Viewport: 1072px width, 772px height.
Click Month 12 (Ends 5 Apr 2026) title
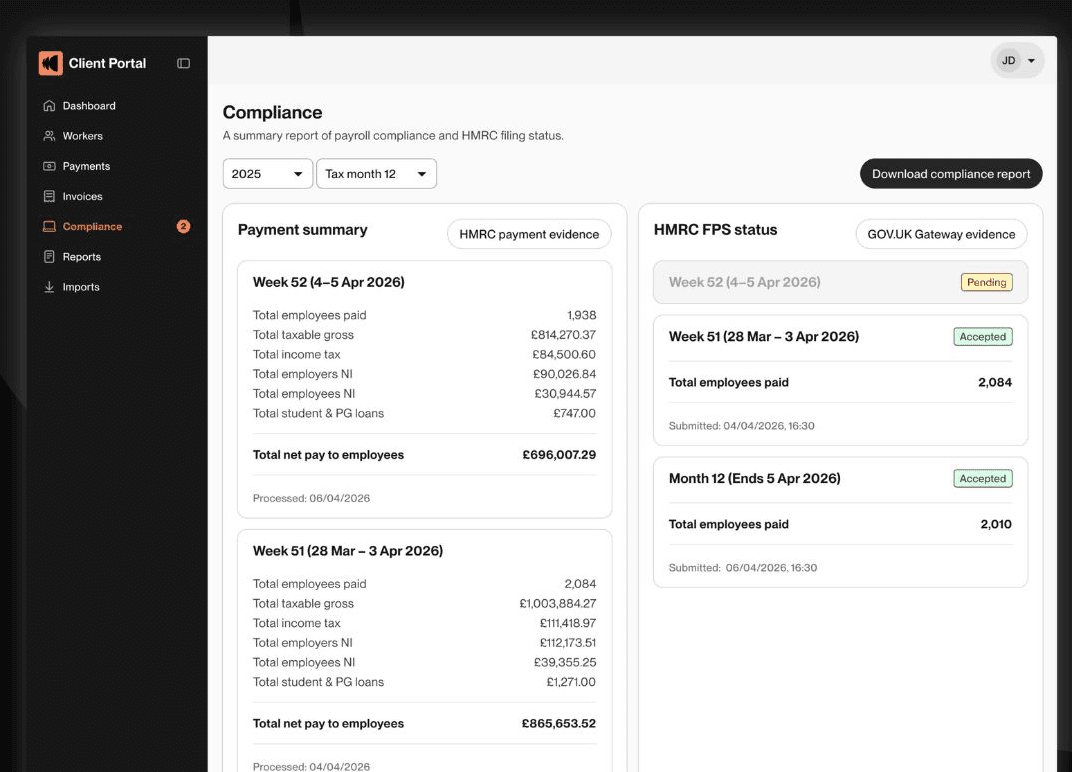pos(755,478)
